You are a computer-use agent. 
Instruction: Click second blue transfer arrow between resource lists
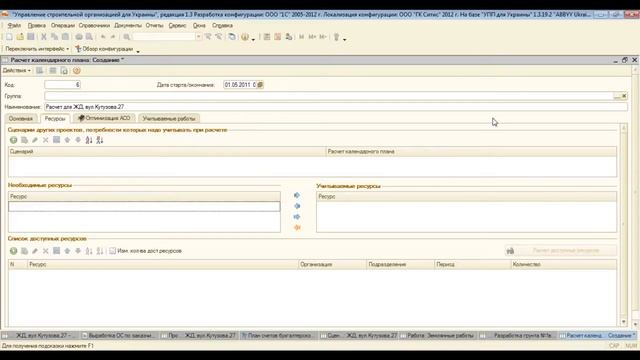pos(297,206)
